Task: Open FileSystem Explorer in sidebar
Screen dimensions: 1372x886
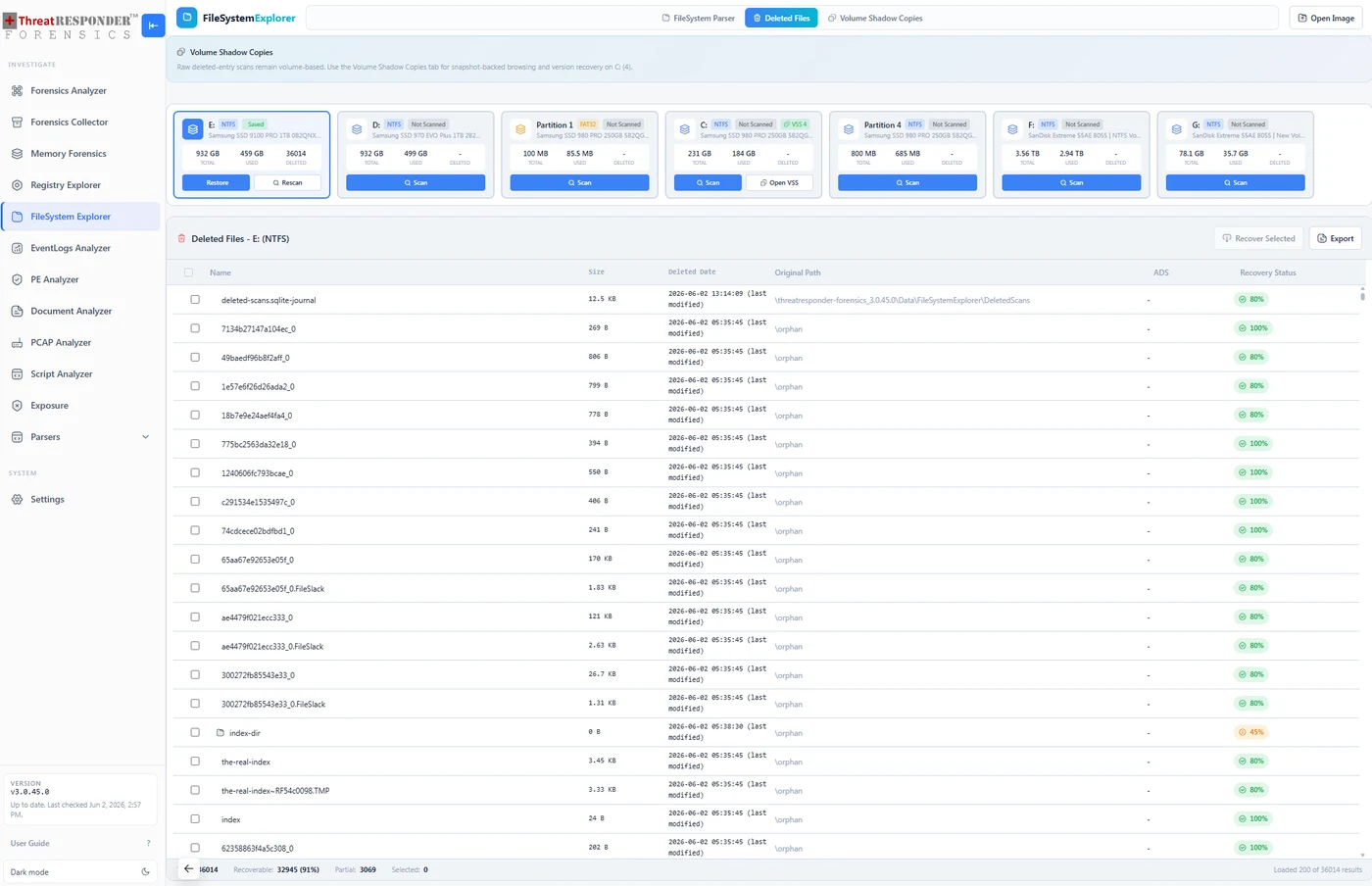Action: click(80, 217)
